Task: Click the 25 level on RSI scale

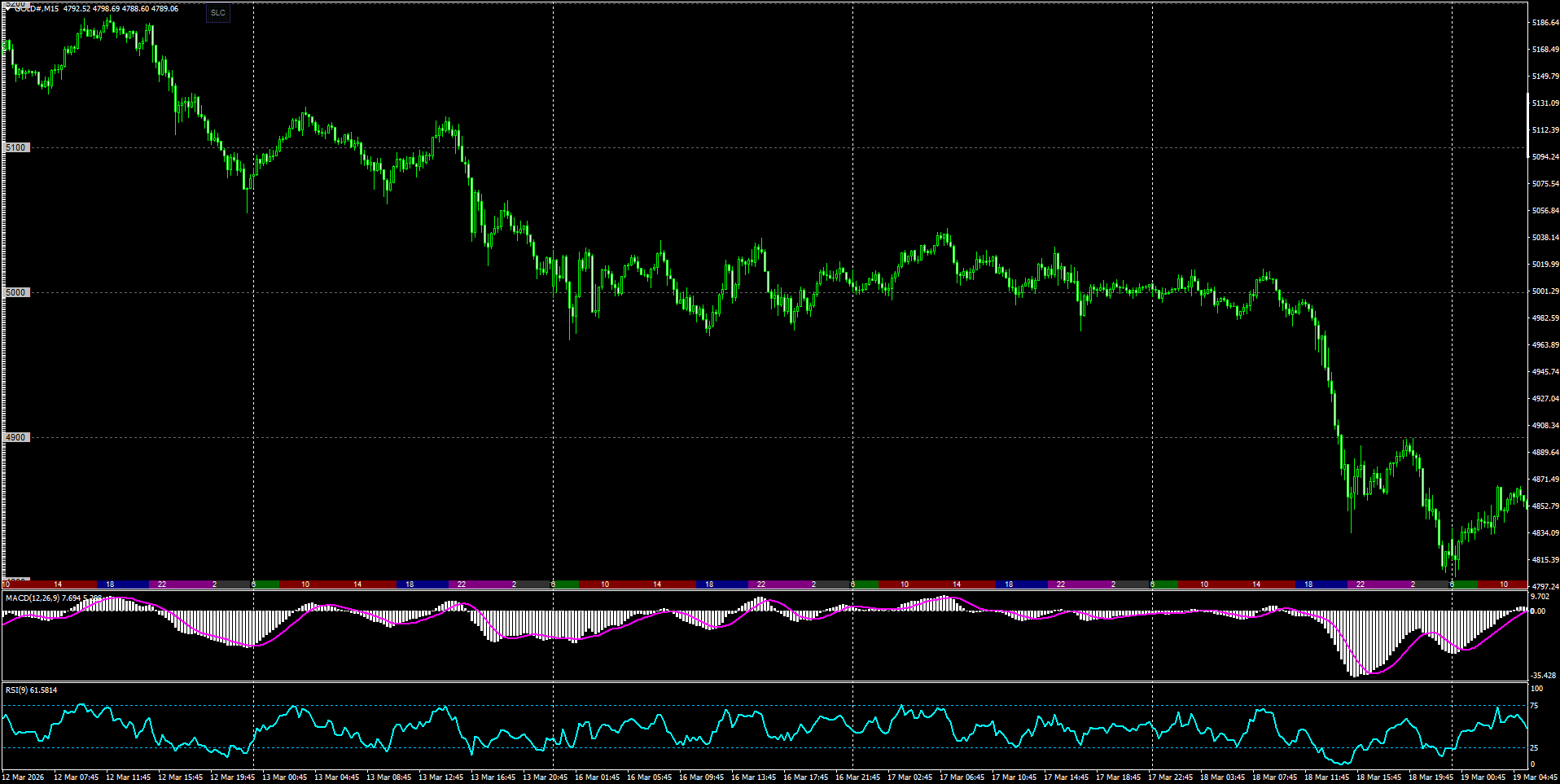Action: (x=1534, y=748)
